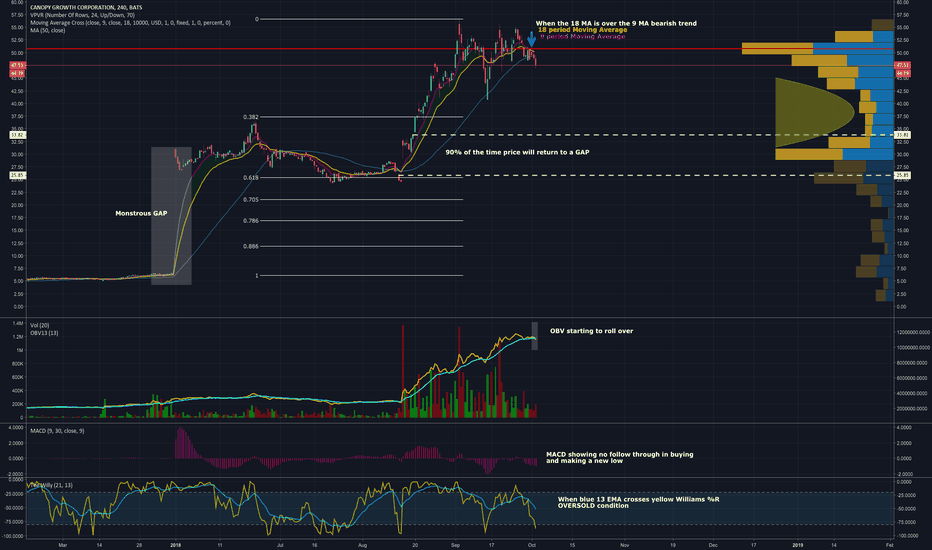Click the 800K value on the volume axis
The height and width of the screenshot is (550, 932).
click(17, 364)
